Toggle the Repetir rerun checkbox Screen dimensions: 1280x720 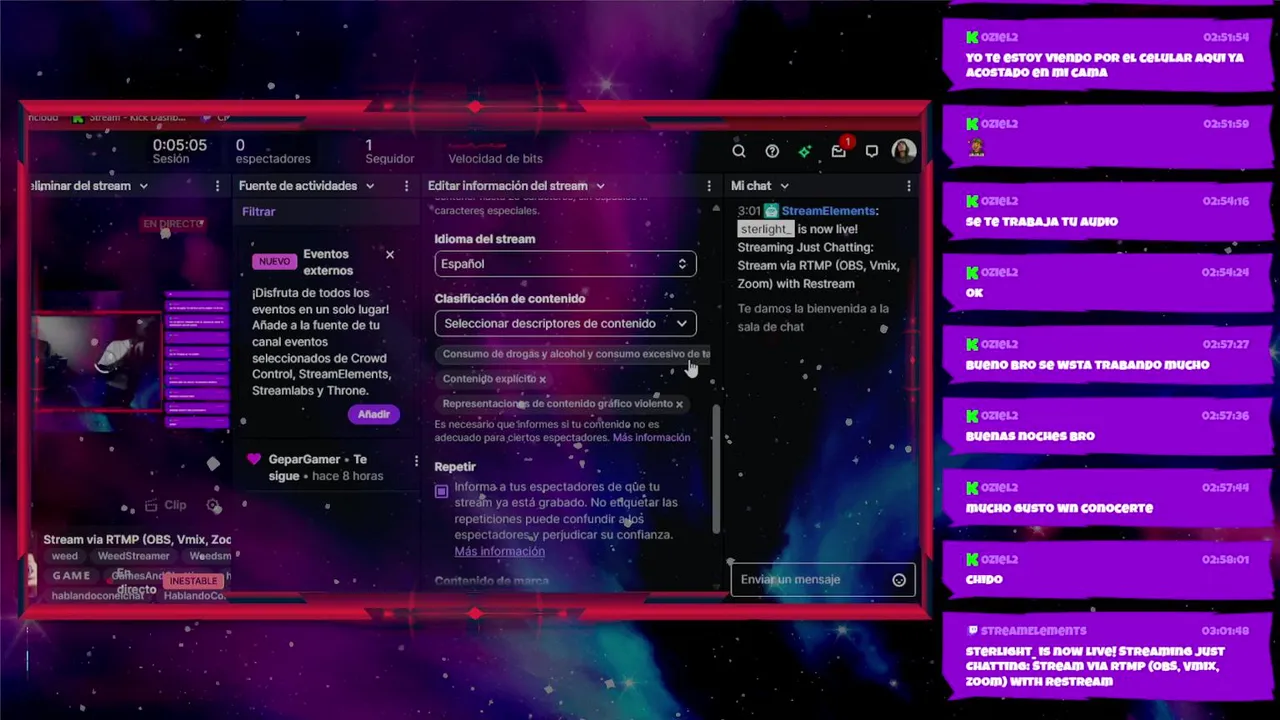coord(441,491)
